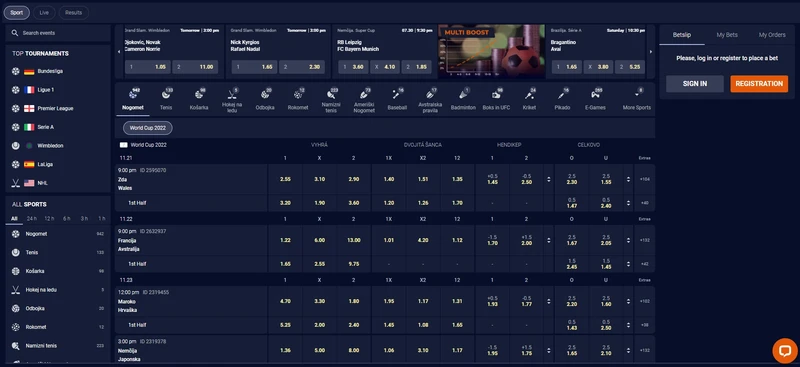
Task: Filter all sports by 12 h
Action: tap(49, 218)
